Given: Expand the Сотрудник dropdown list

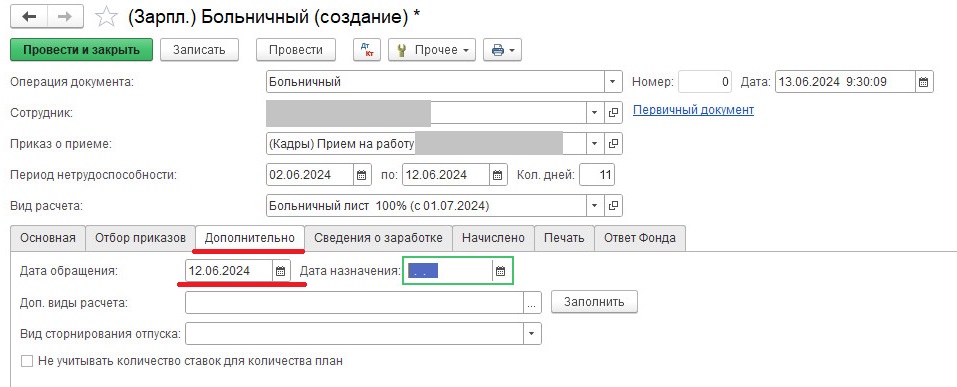Looking at the screenshot, I should pos(594,112).
